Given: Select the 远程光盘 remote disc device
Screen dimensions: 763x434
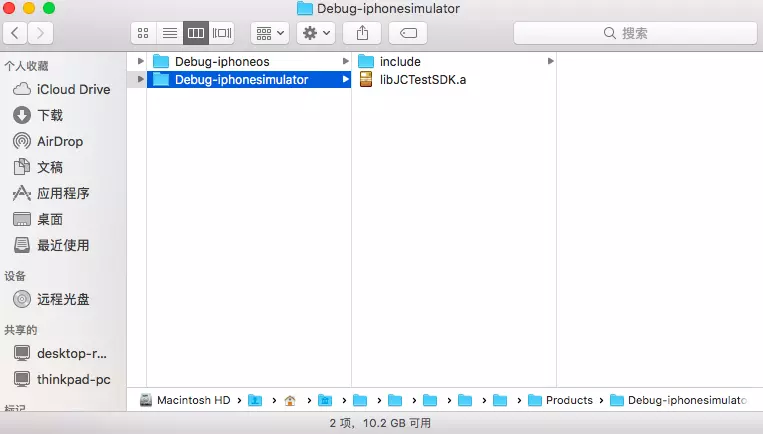Looking at the screenshot, I should (63, 298).
